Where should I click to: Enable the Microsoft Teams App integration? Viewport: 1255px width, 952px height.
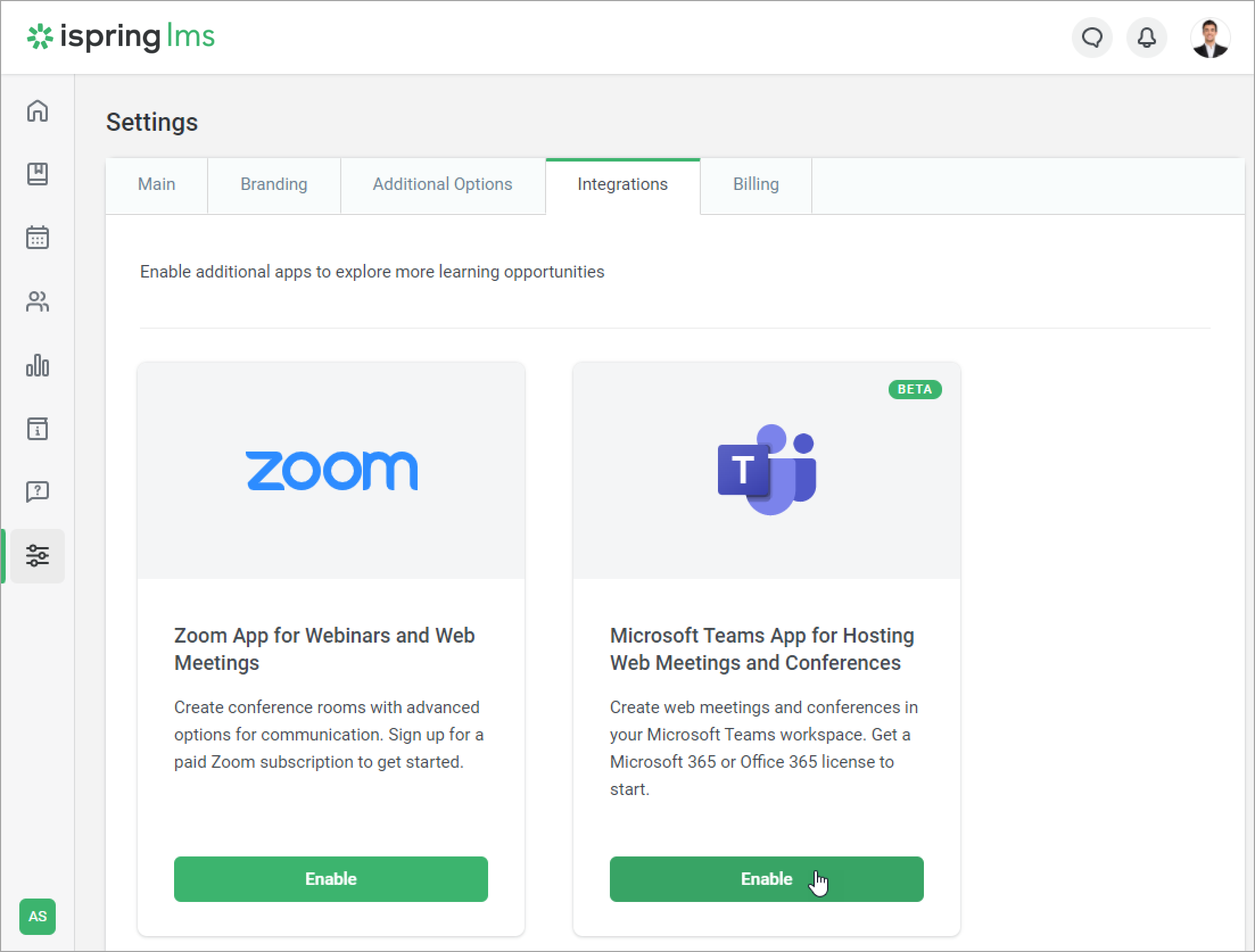(766, 879)
